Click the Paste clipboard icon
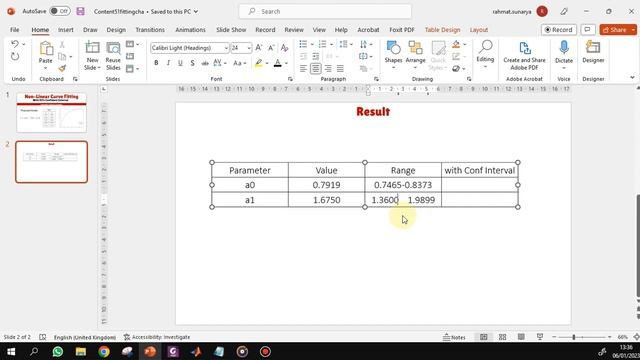Viewport: 640px width, 360px height. [46, 49]
